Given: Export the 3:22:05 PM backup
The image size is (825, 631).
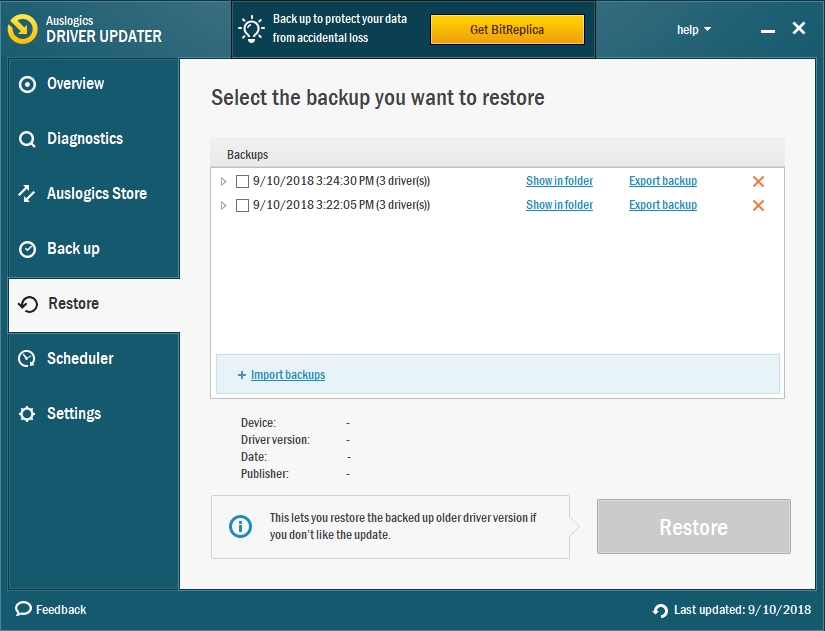Looking at the screenshot, I should click(663, 205).
